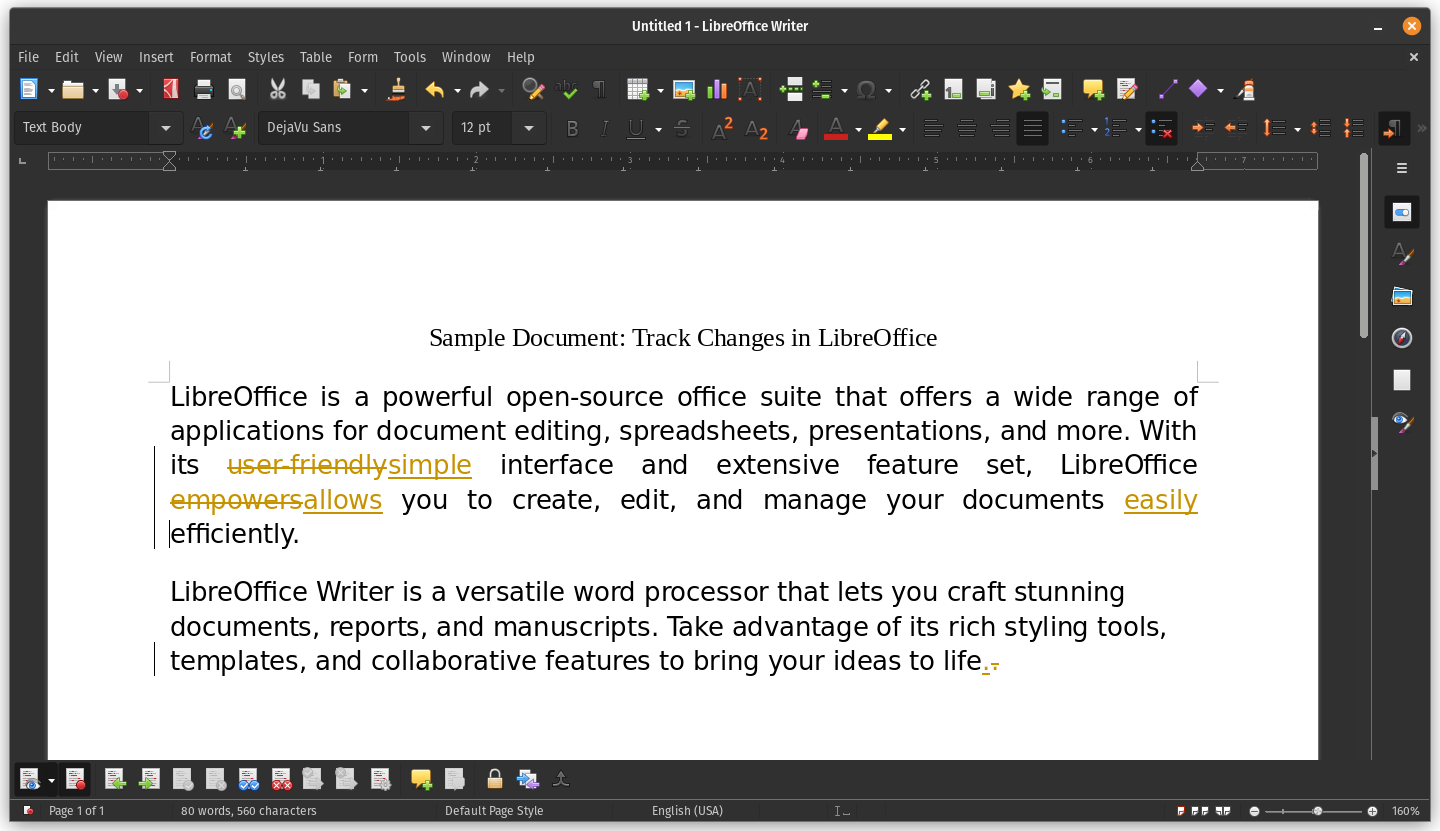Open the Tools menu

pyautogui.click(x=410, y=57)
